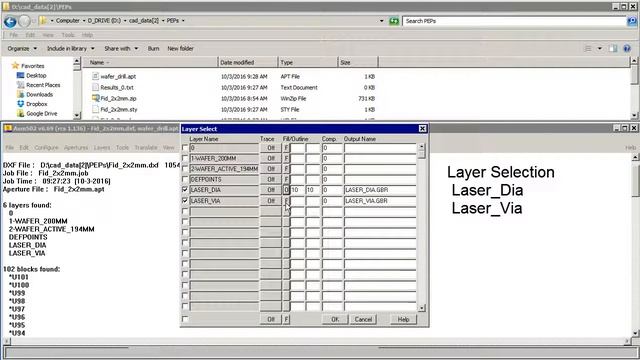Image resolution: width=640 pixels, height=360 pixels.
Task: Open the Explorer Tools menu
Action: (x=68, y=35)
